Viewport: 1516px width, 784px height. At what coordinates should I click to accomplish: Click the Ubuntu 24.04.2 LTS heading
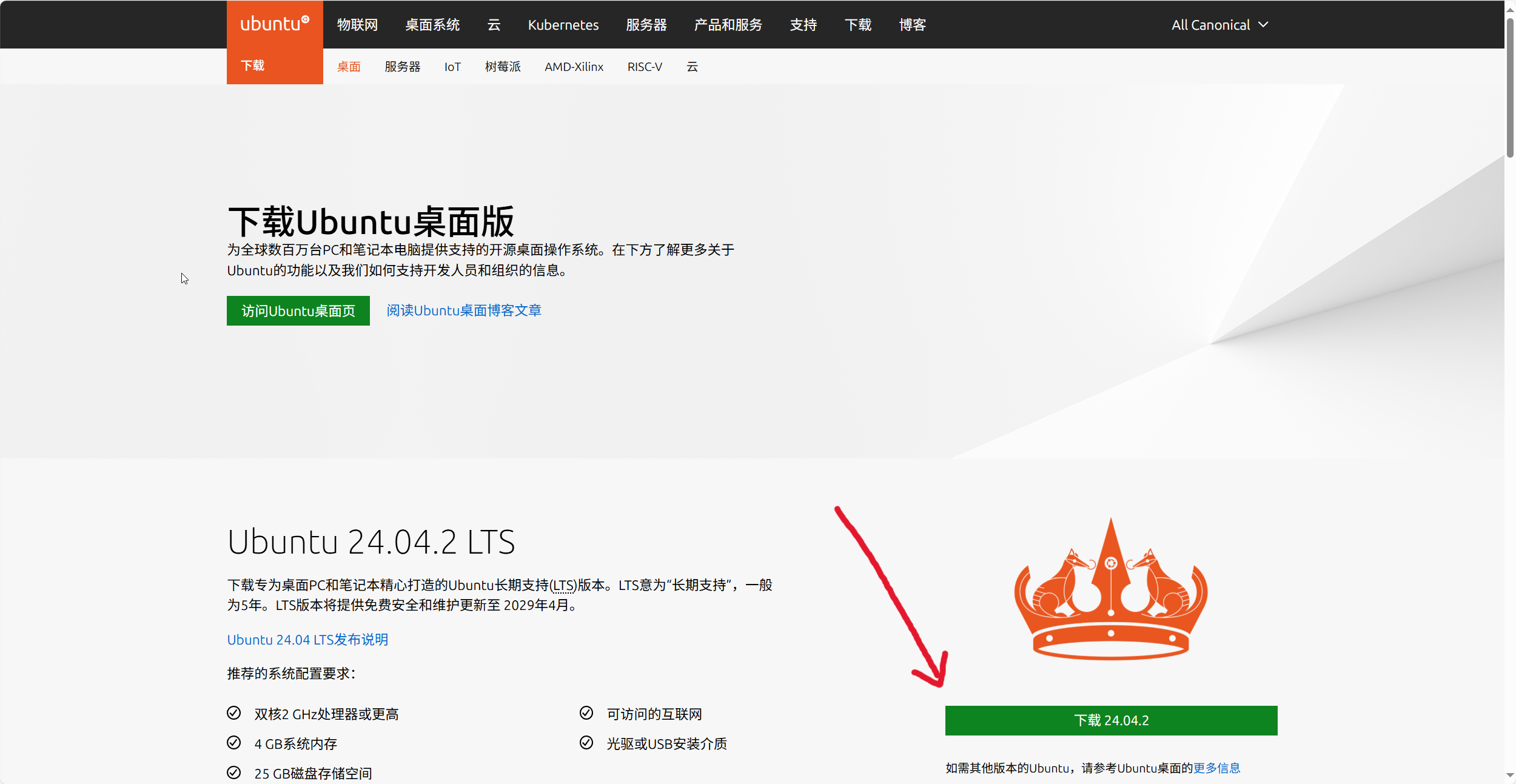point(371,542)
